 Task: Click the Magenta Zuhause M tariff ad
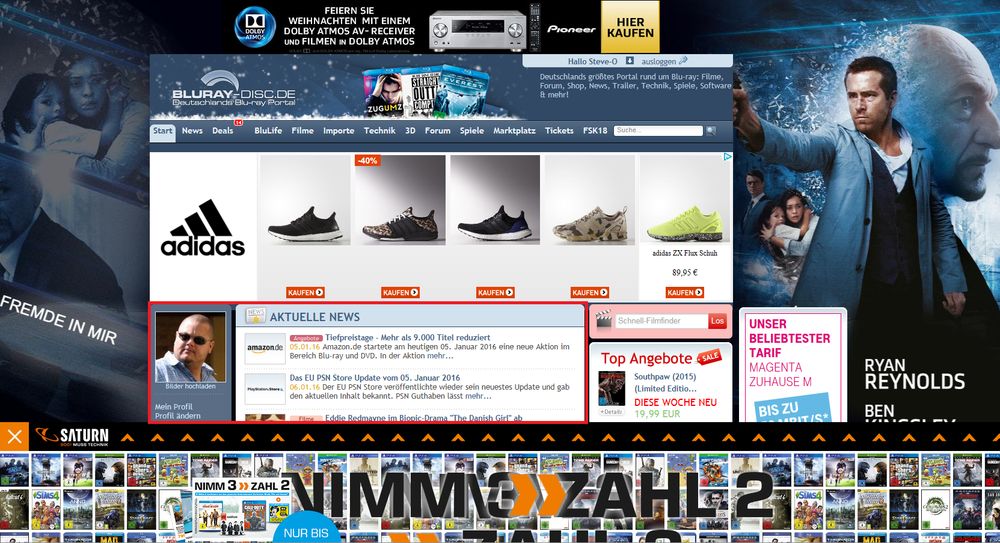793,366
